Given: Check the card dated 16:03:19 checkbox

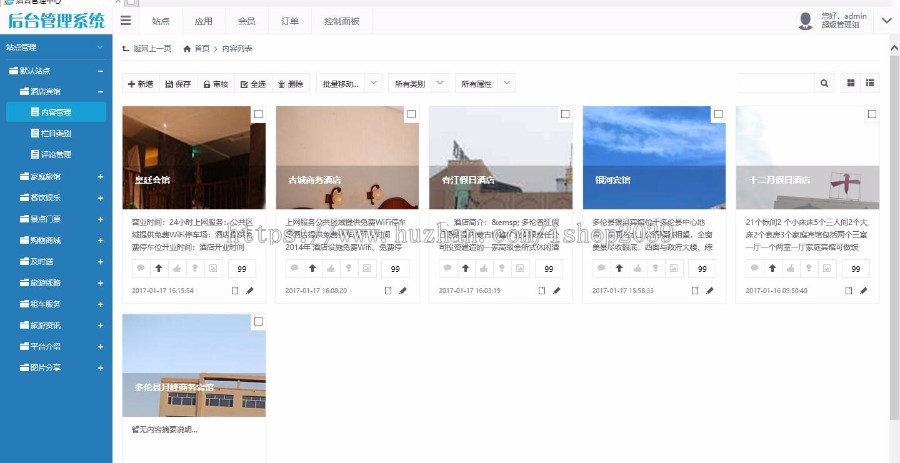Looking at the screenshot, I should tap(565, 114).
